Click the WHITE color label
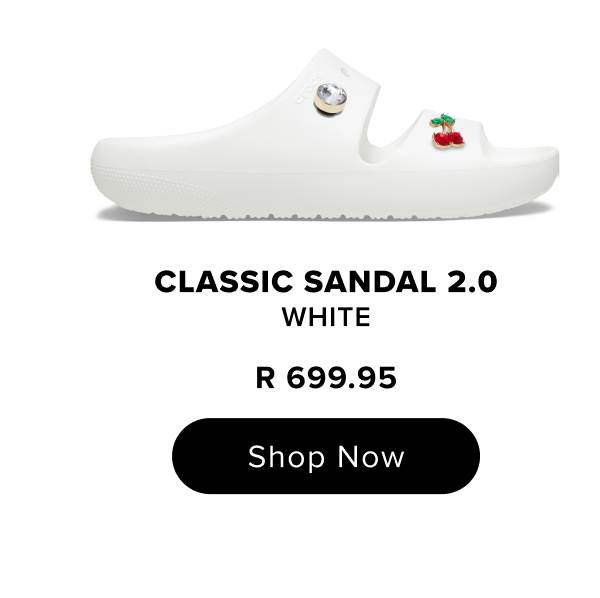This screenshot has height=598, width=600. click(x=326, y=317)
